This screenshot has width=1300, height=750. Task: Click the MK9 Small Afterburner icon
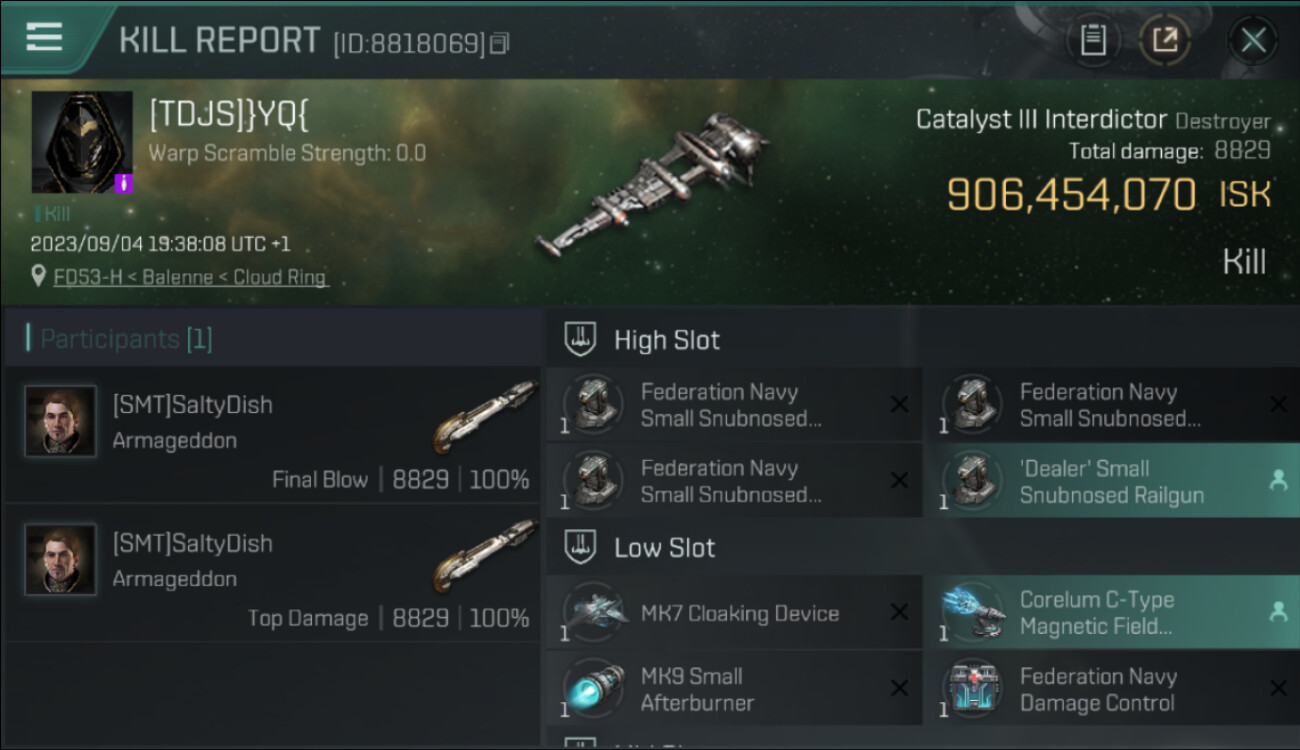pyautogui.click(x=594, y=689)
